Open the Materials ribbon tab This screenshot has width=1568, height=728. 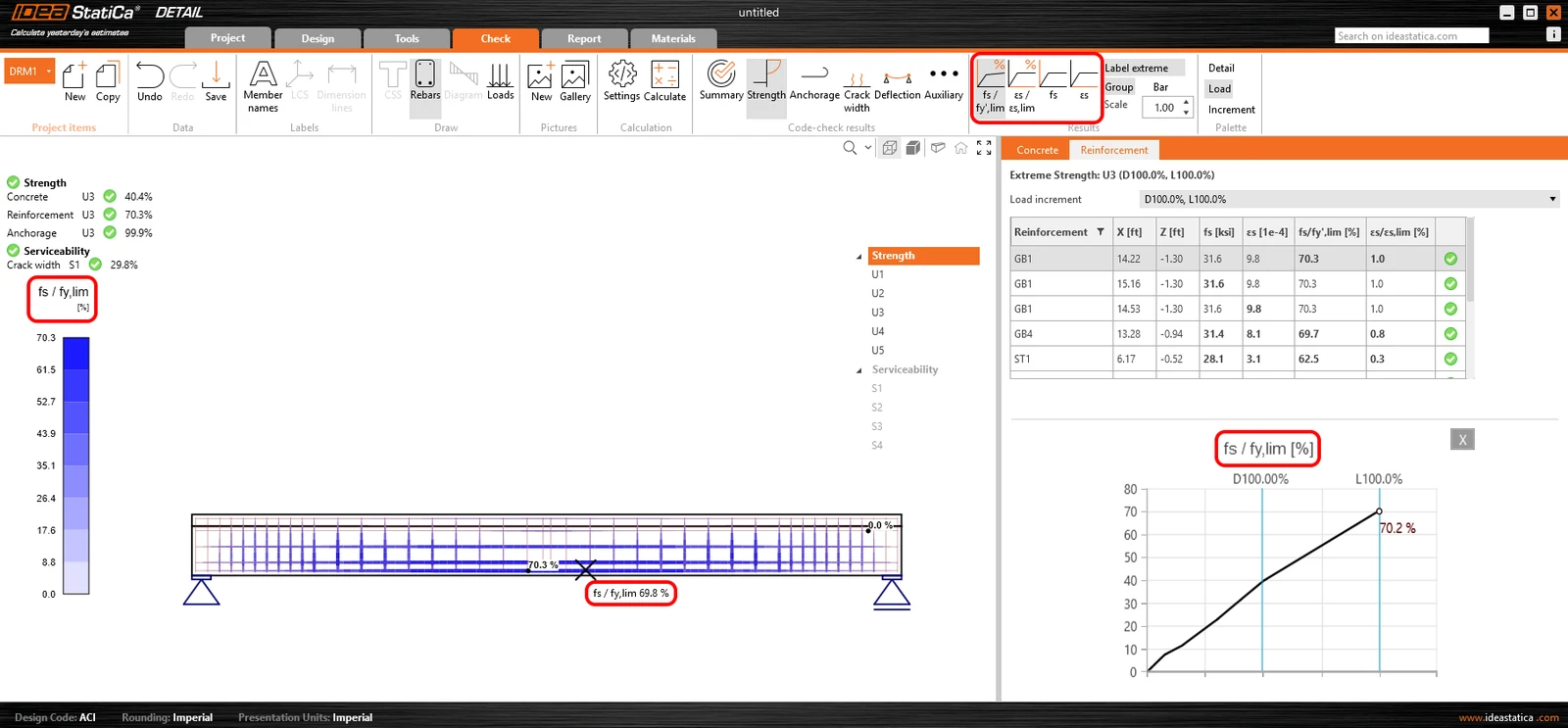tap(673, 38)
